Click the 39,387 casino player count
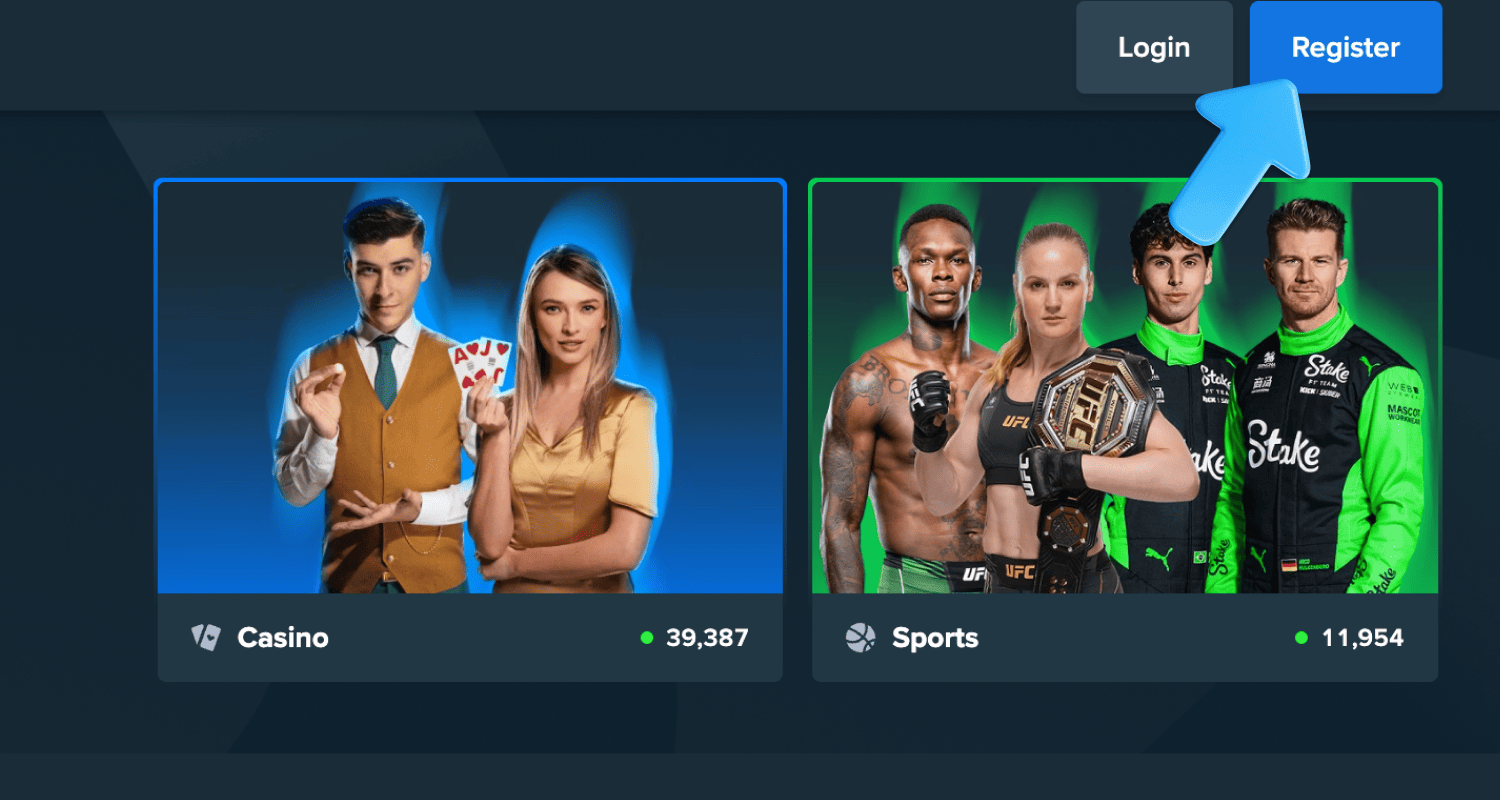Image resolution: width=1500 pixels, height=800 pixels. 707,638
